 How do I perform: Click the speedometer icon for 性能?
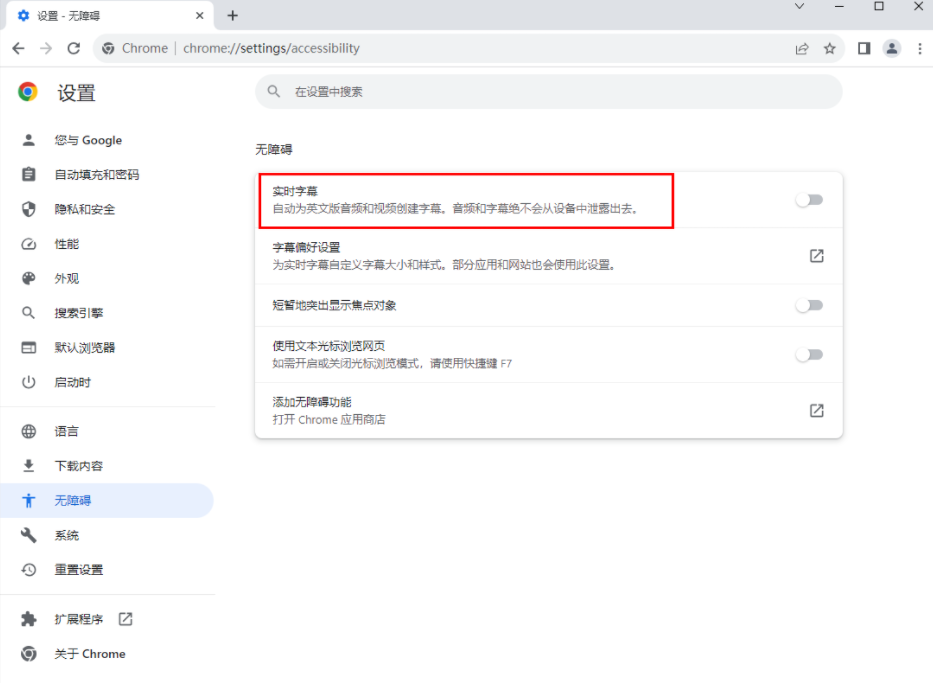[x=29, y=244]
